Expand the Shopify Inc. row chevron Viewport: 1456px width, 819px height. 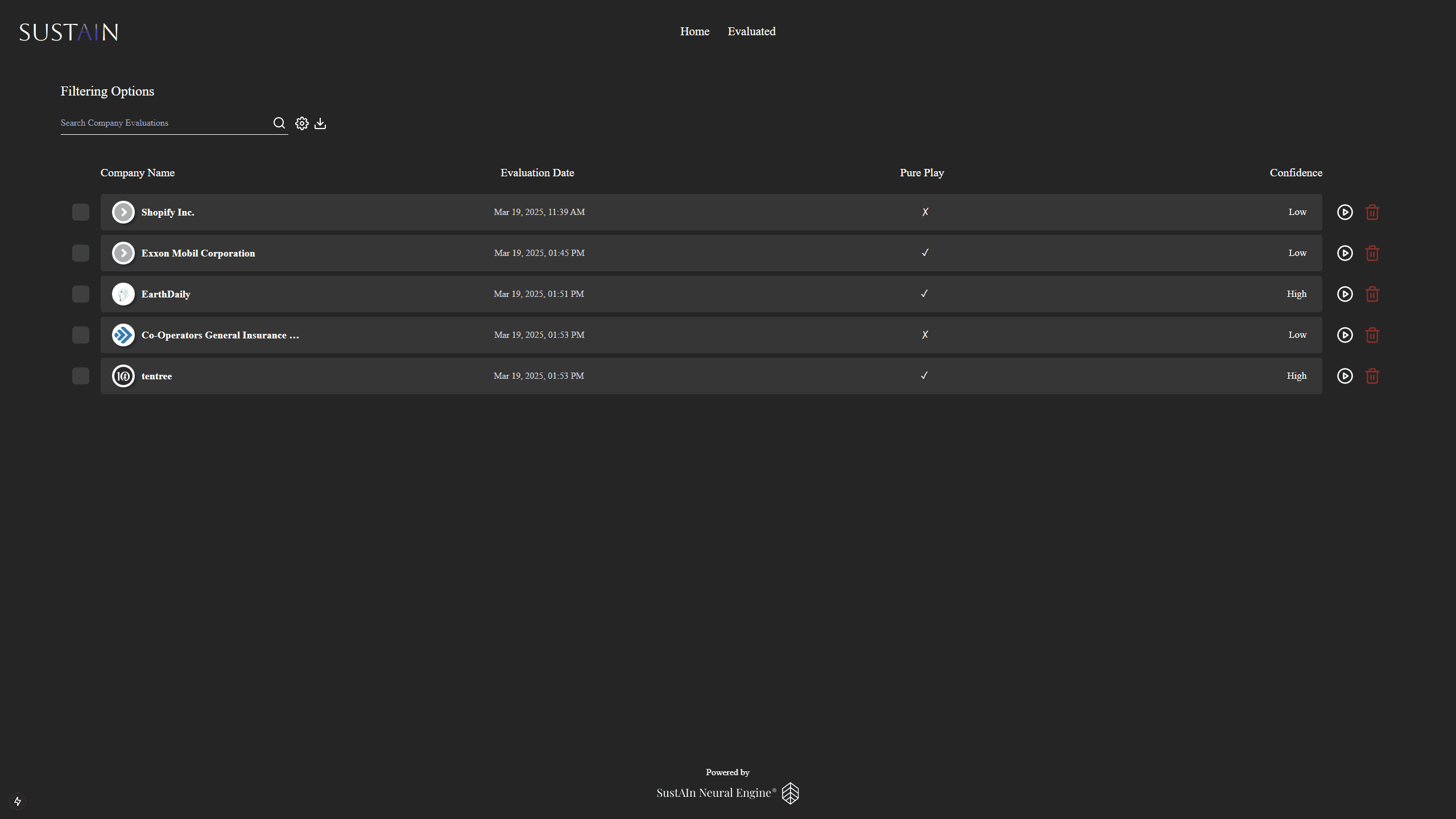pos(123,212)
